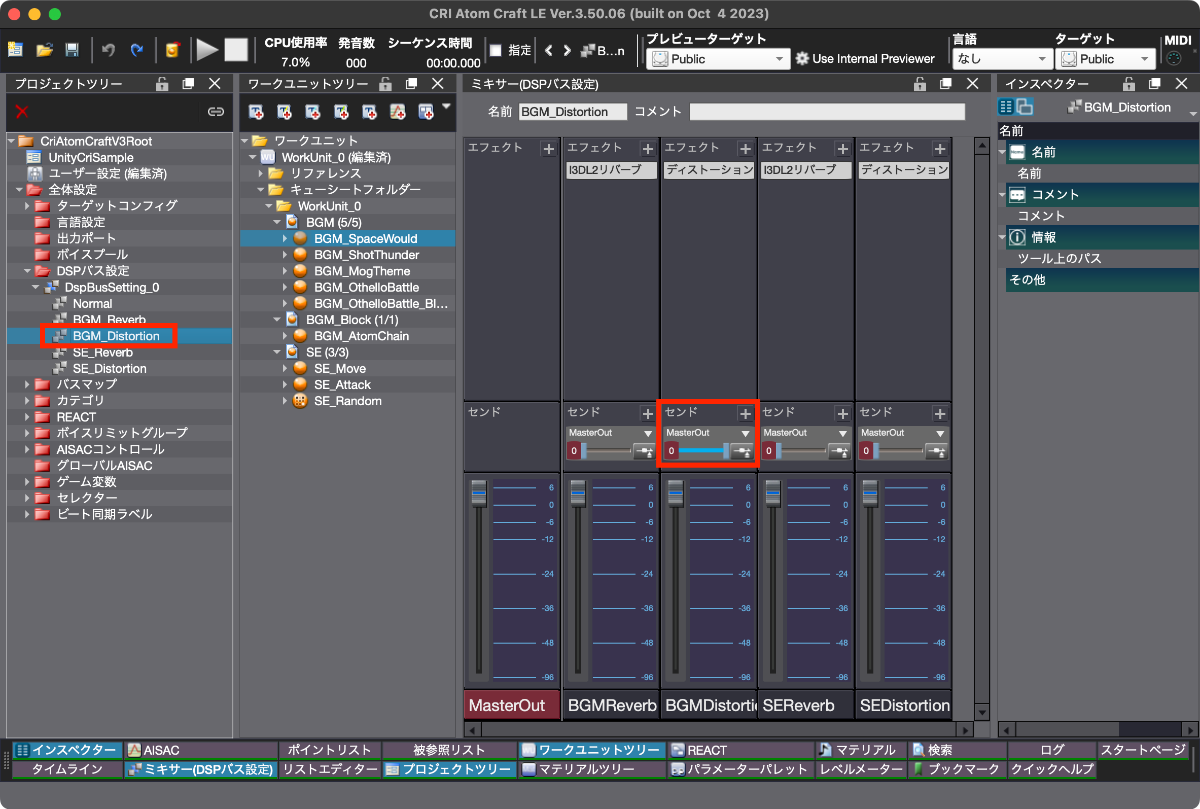The width and height of the screenshot is (1200, 809).
Task: Click the gear icon beside Use Internal Previewer
Action: [801, 59]
